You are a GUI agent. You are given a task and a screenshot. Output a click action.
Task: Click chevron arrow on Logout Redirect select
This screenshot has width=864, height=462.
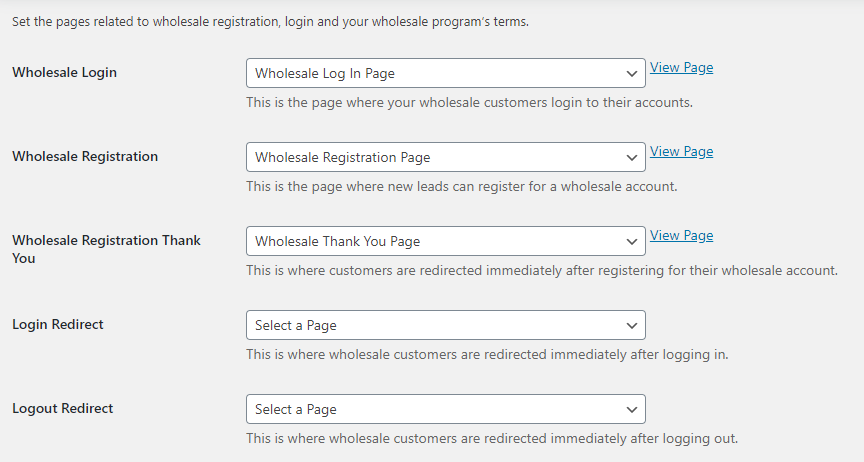631,409
